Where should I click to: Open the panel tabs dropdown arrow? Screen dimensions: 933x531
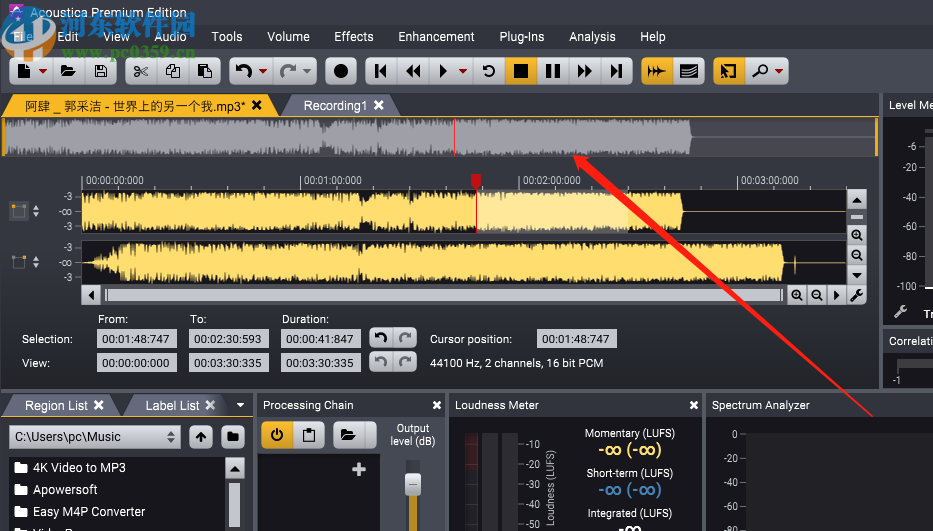point(240,405)
